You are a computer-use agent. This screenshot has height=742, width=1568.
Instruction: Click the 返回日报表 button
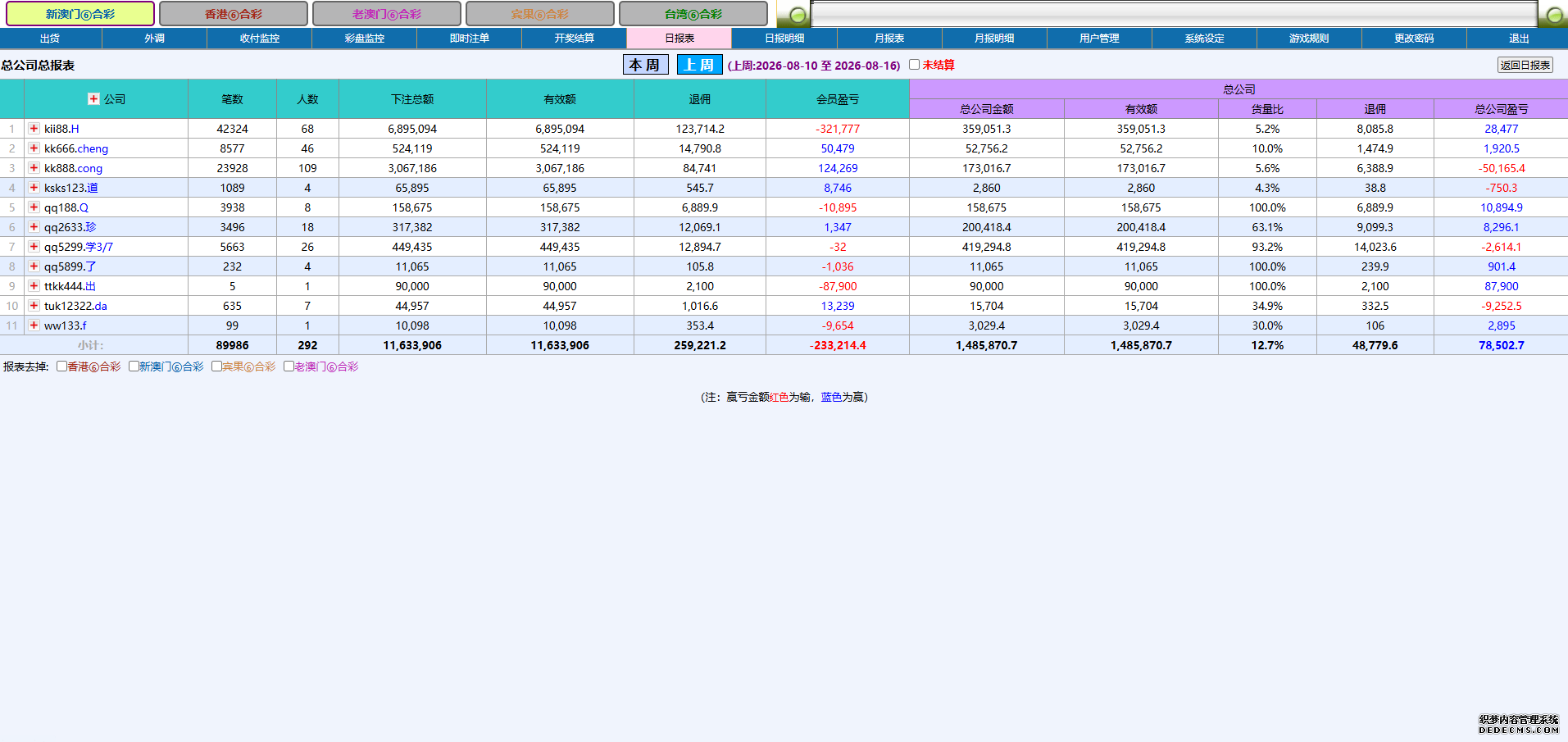1525,65
